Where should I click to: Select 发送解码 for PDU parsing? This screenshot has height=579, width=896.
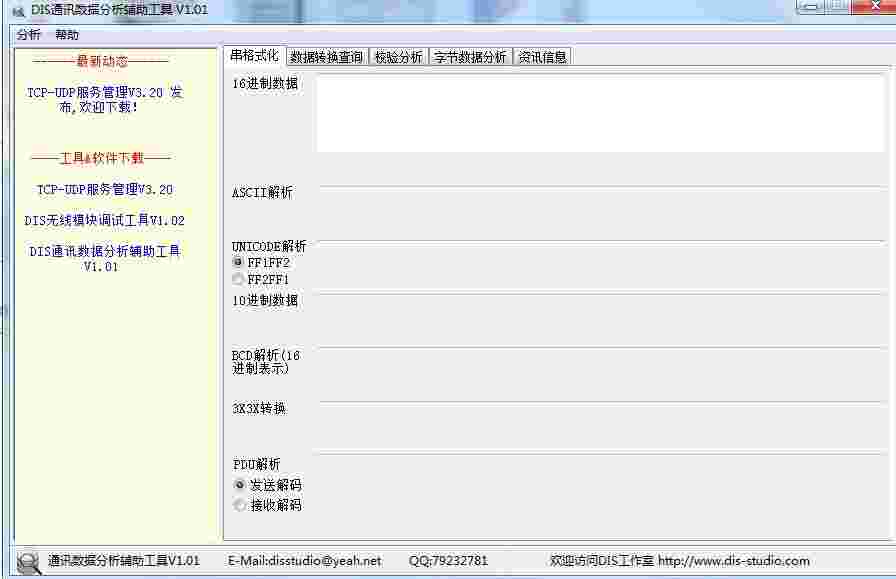point(238,485)
